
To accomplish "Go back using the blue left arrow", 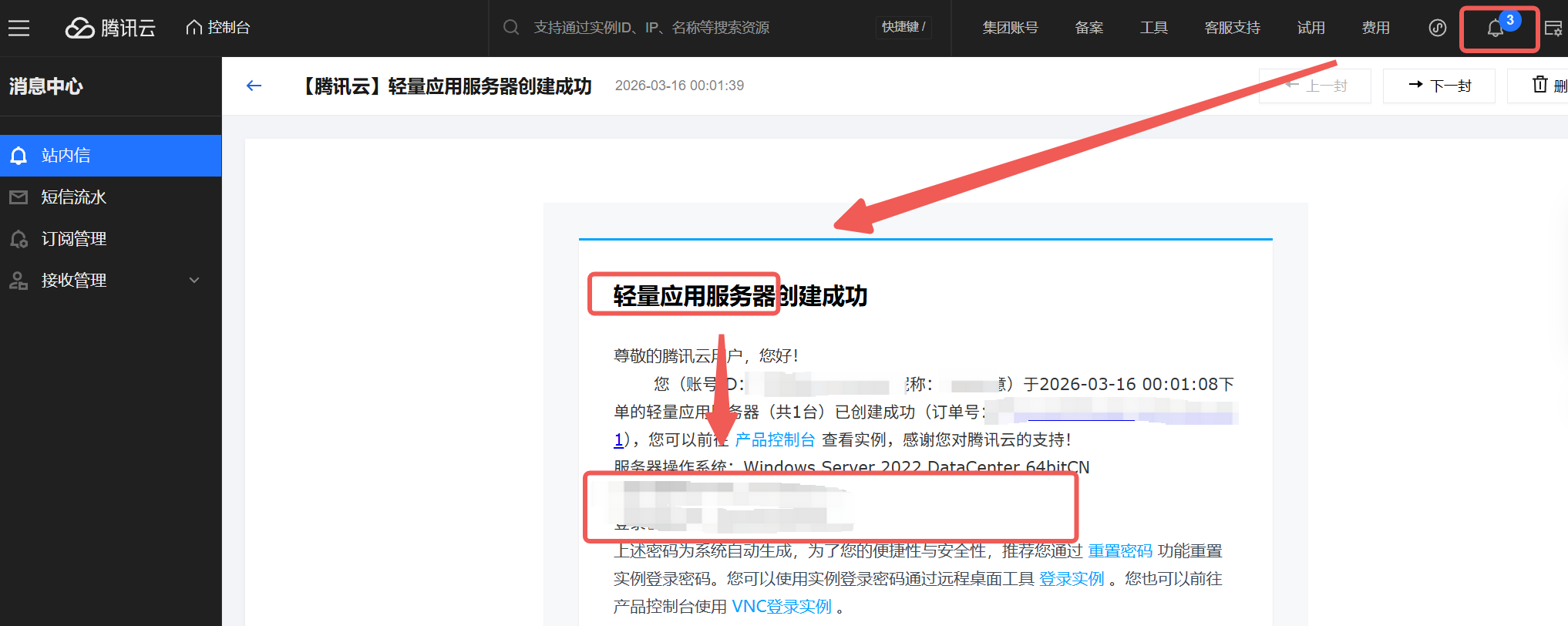I will [x=254, y=86].
